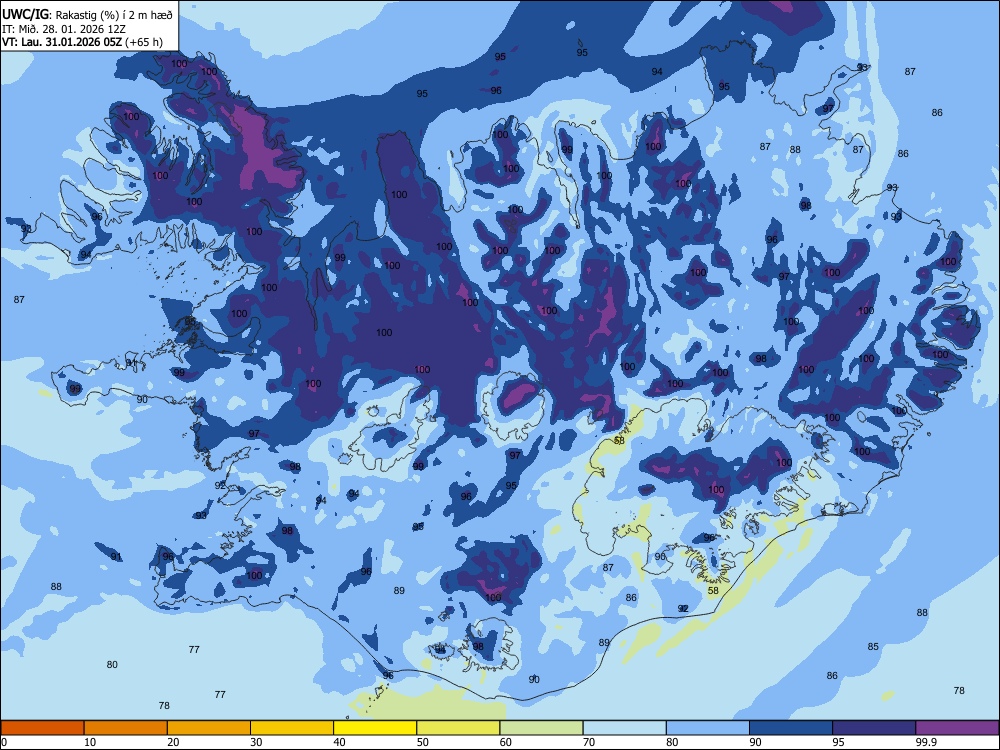Click the dark orange 0–10 legend swatch

click(42, 728)
